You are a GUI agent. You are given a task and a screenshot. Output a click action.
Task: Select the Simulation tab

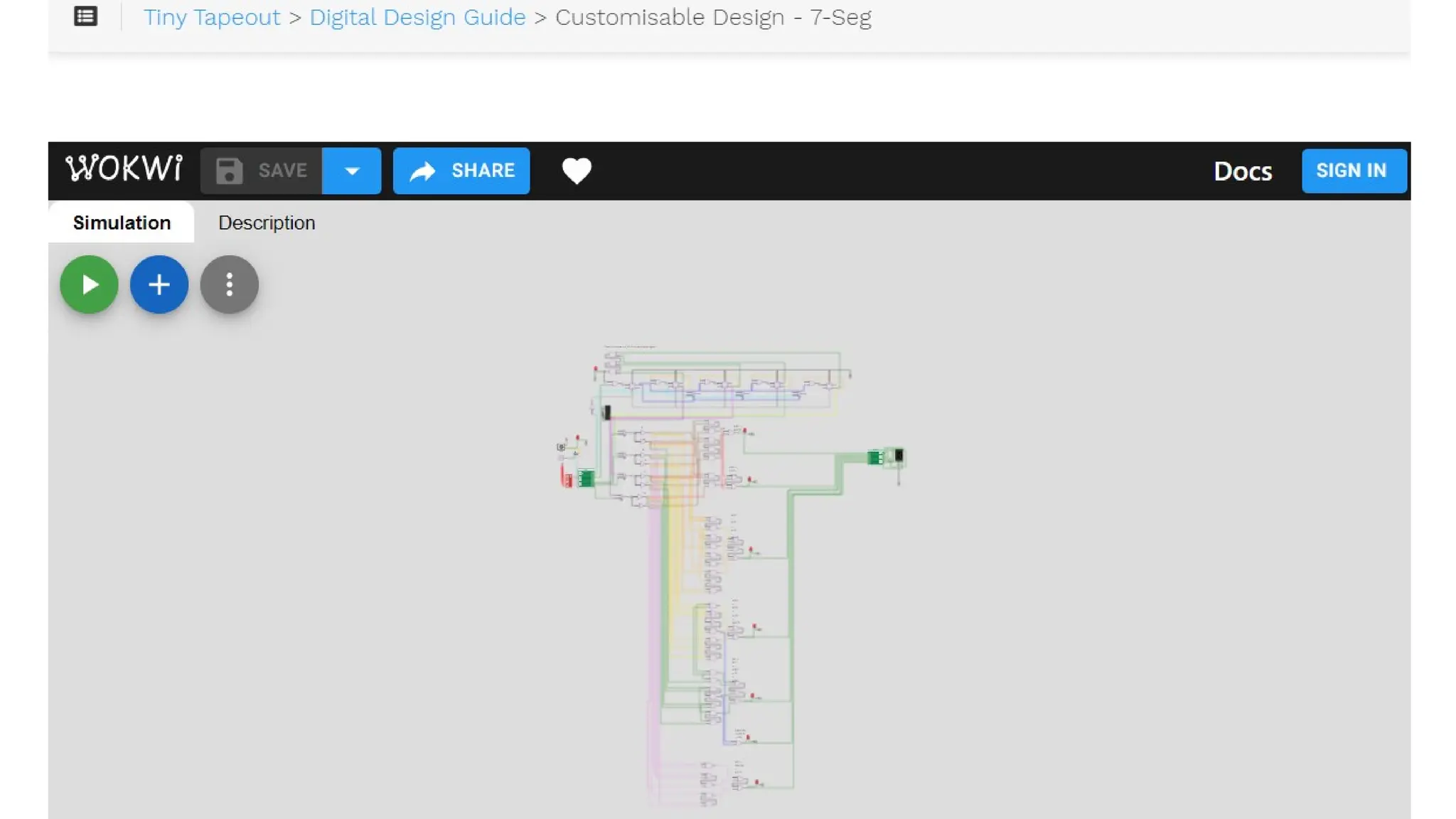point(122,223)
